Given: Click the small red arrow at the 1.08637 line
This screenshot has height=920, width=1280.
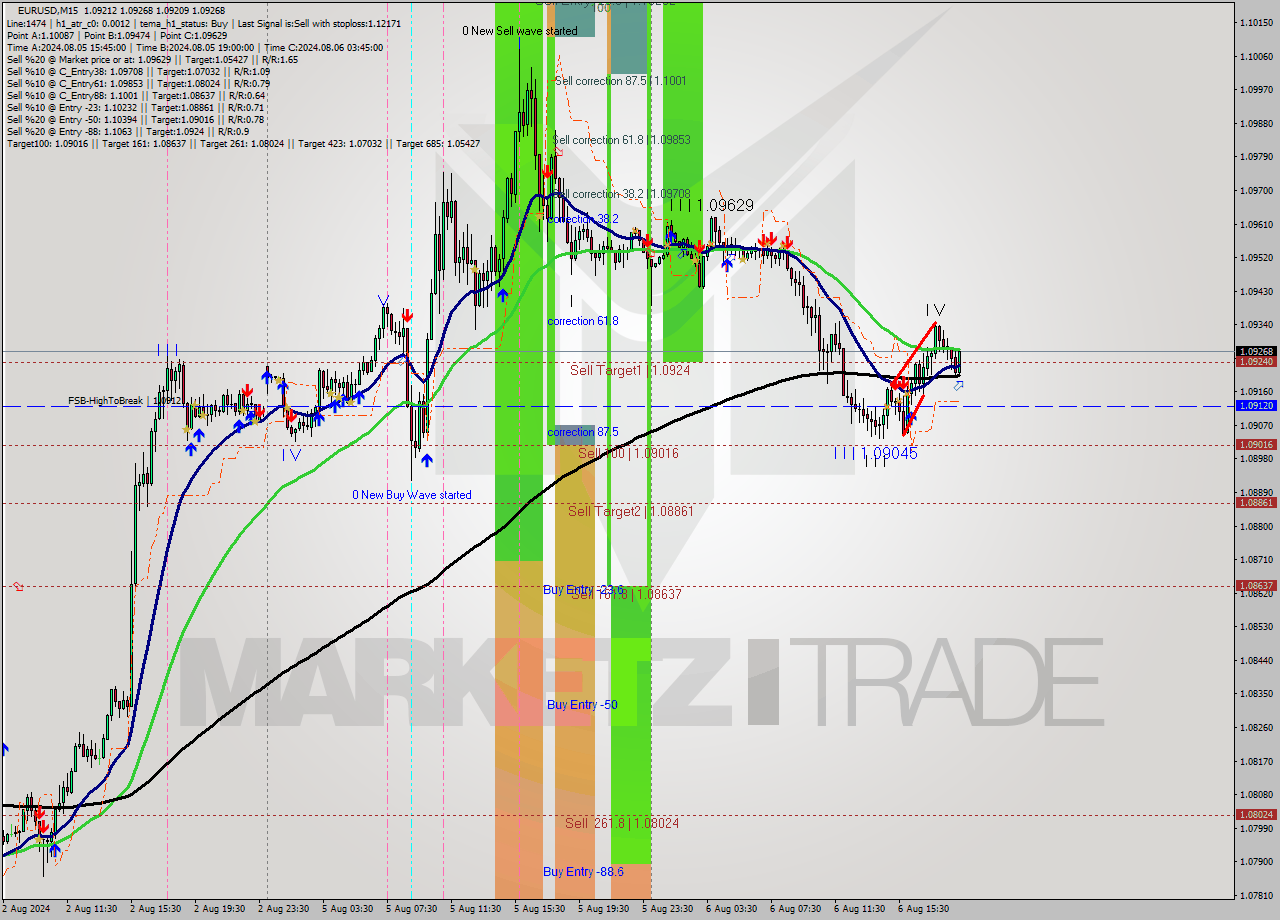Looking at the screenshot, I should click(17, 587).
